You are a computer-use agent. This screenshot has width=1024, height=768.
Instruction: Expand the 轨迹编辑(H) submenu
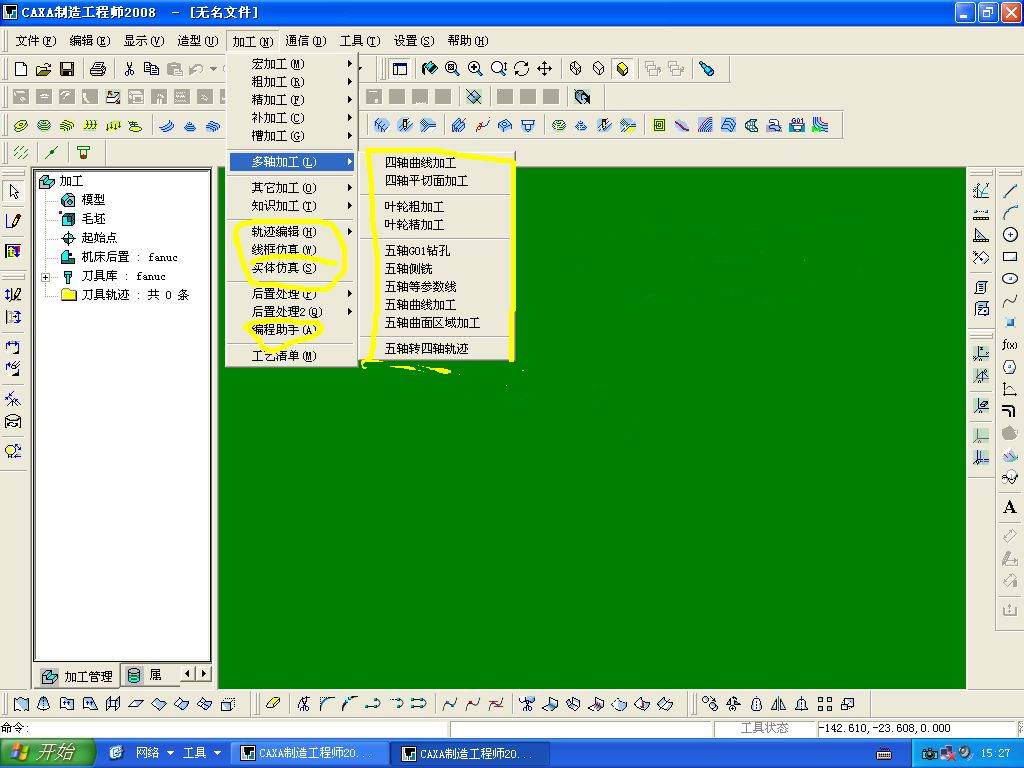coord(291,232)
